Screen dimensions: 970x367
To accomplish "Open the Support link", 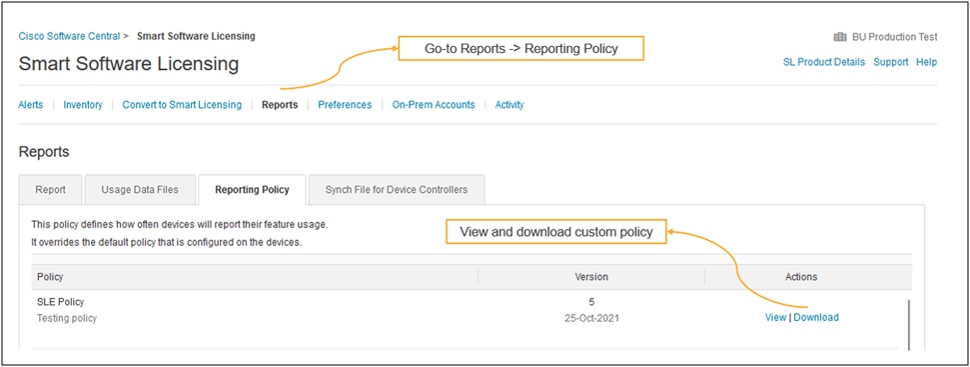I will click(891, 62).
